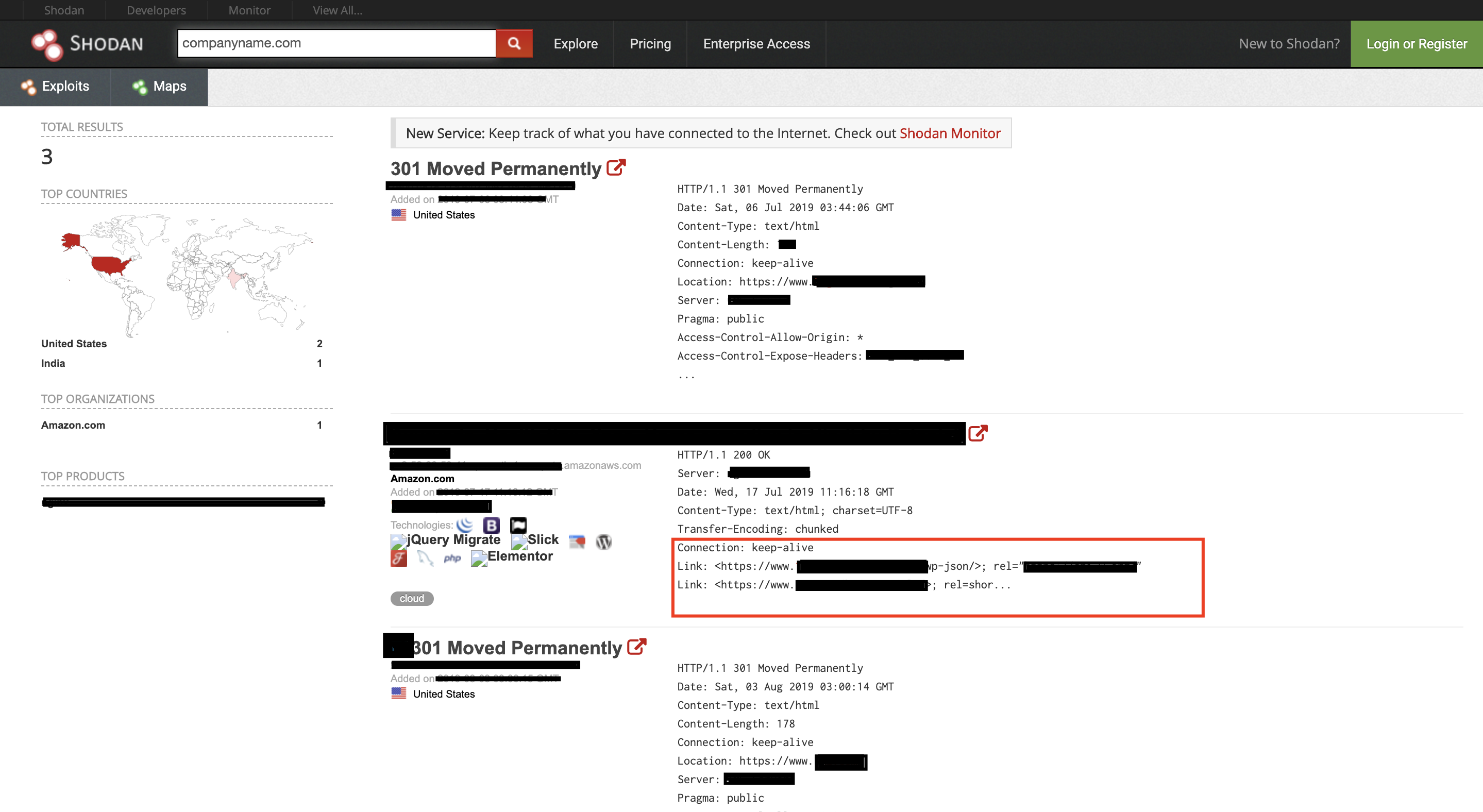Click the MySQL dolphin icon
1483x812 pixels.
pos(425,558)
